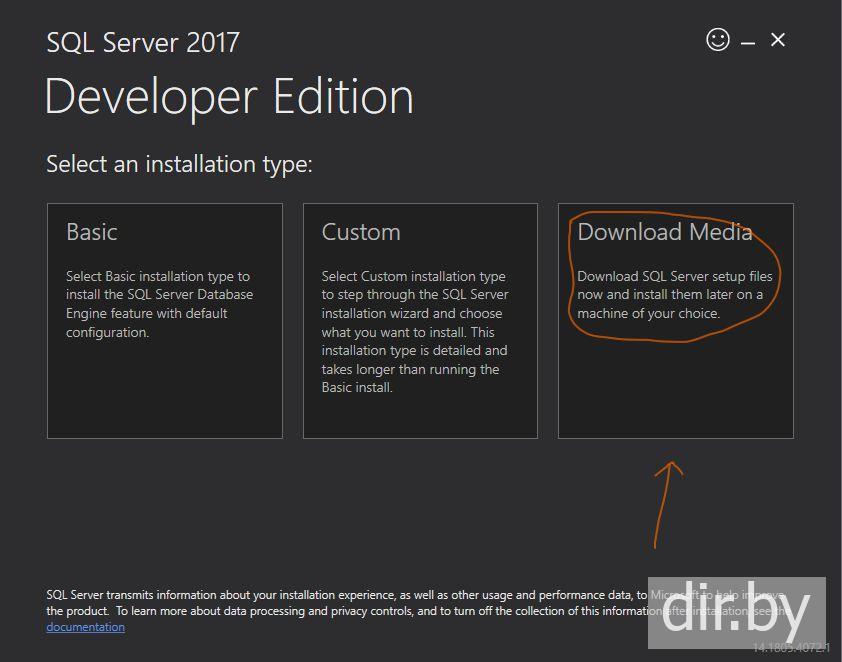This screenshot has width=842, height=662.
Task: Choose the Basic installation type card
Action: [165, 321]
